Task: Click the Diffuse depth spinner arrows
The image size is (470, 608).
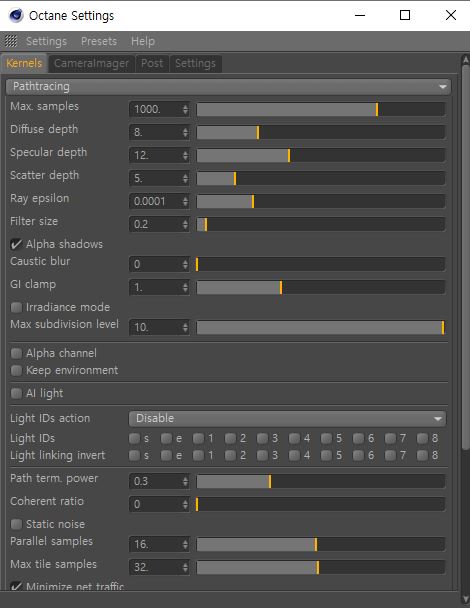Action: click(185, 133)
